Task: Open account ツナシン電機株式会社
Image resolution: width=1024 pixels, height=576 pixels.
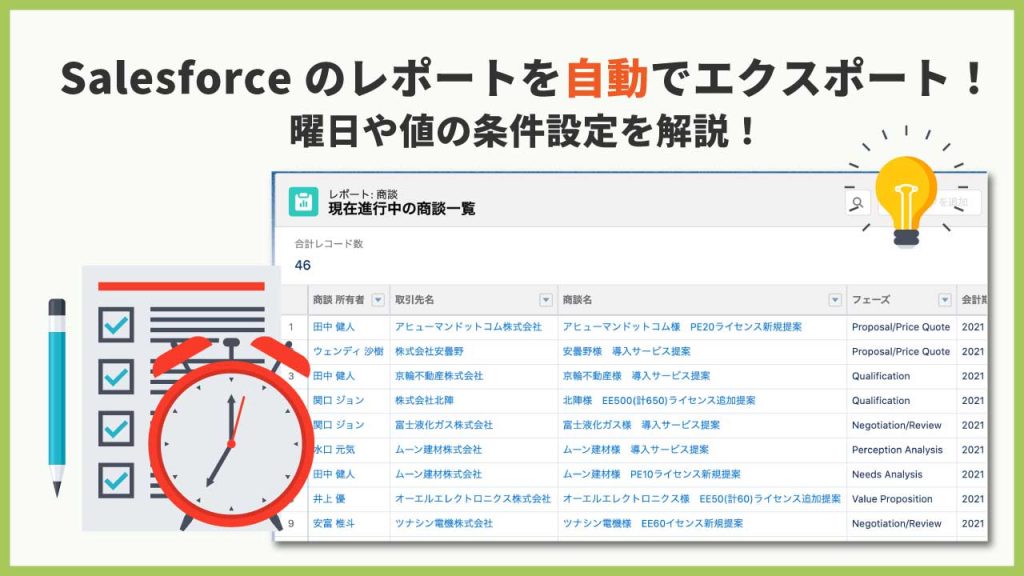Action: [443, 524]
